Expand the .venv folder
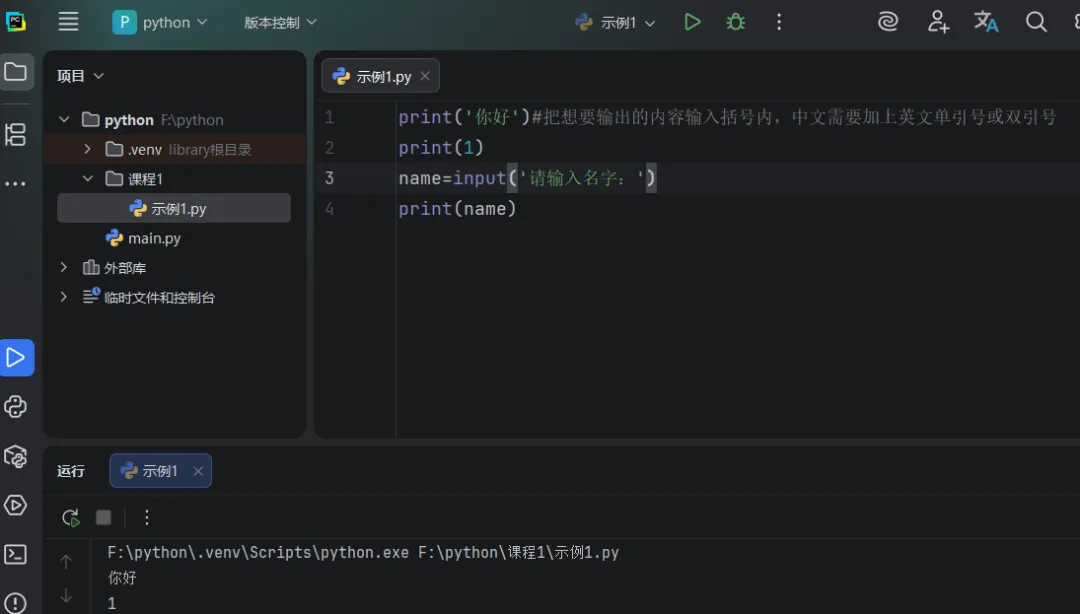Image resolution: width=1080 pixels, height=614 pixels. 87,149
